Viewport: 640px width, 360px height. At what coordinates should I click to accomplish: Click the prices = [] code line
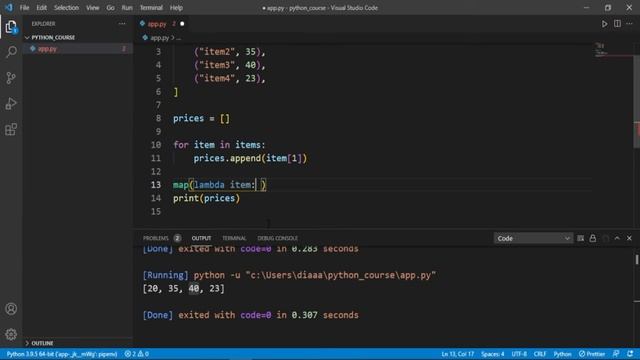(201, 119)
